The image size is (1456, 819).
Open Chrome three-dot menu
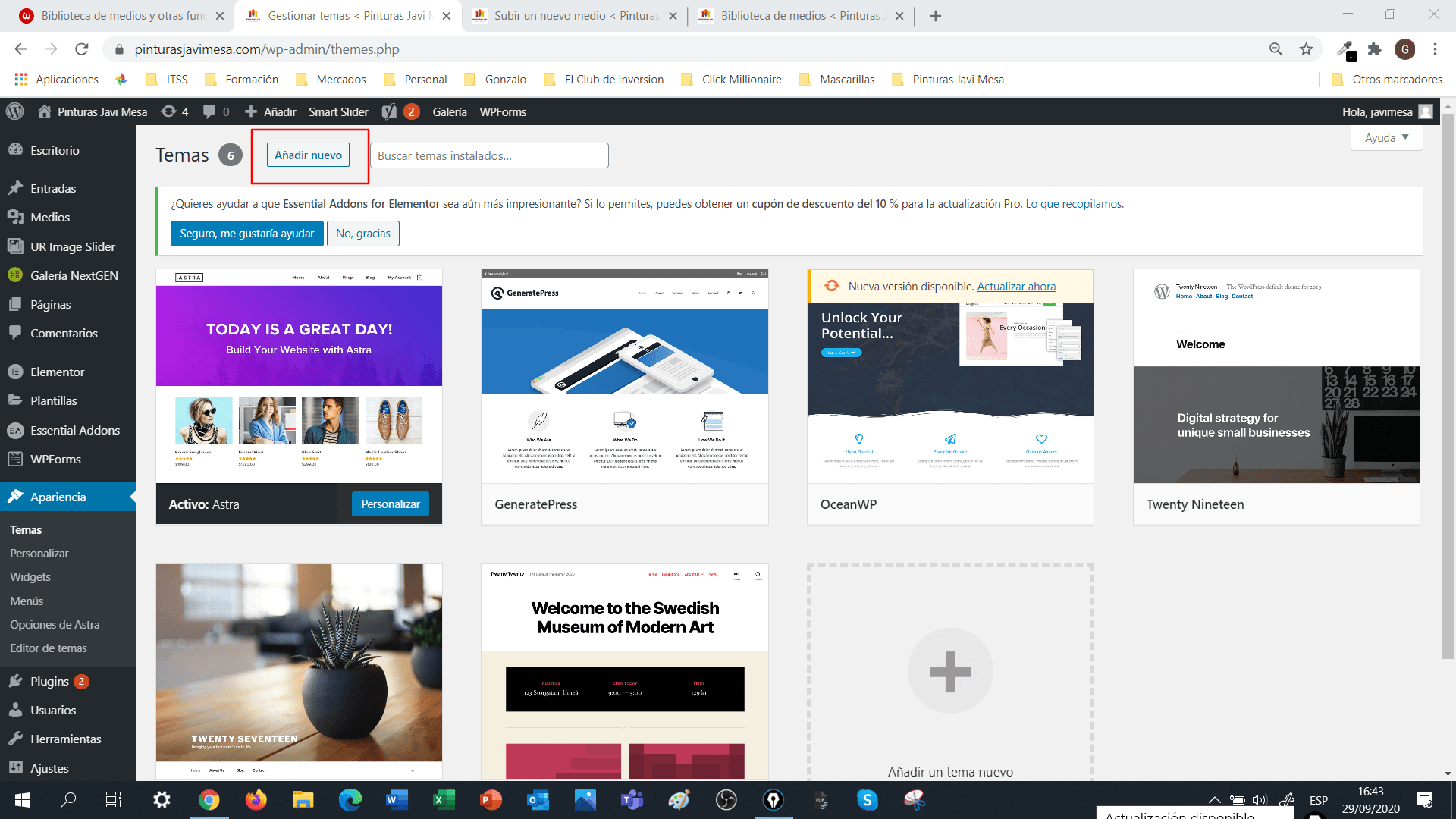coord(1435,49)
